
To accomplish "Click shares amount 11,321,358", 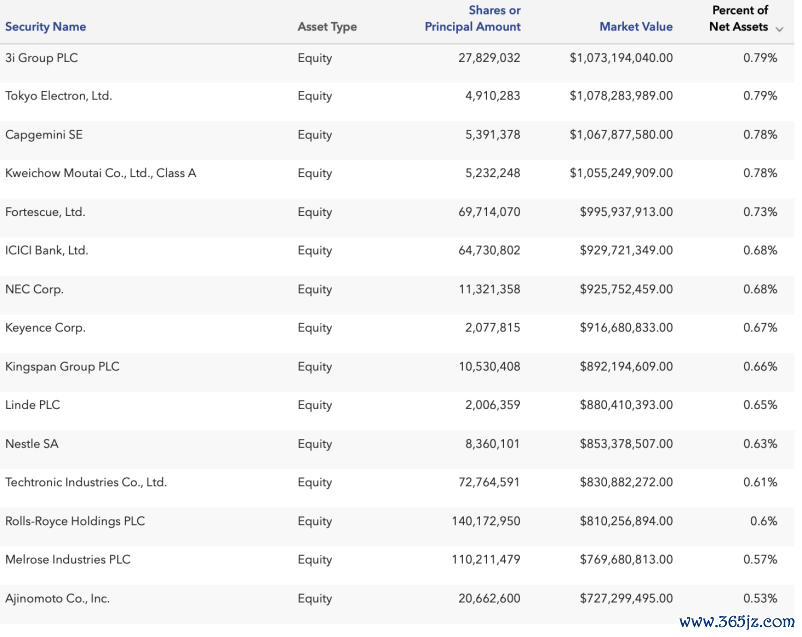I will pyautogui.click(x=489, y=289).
